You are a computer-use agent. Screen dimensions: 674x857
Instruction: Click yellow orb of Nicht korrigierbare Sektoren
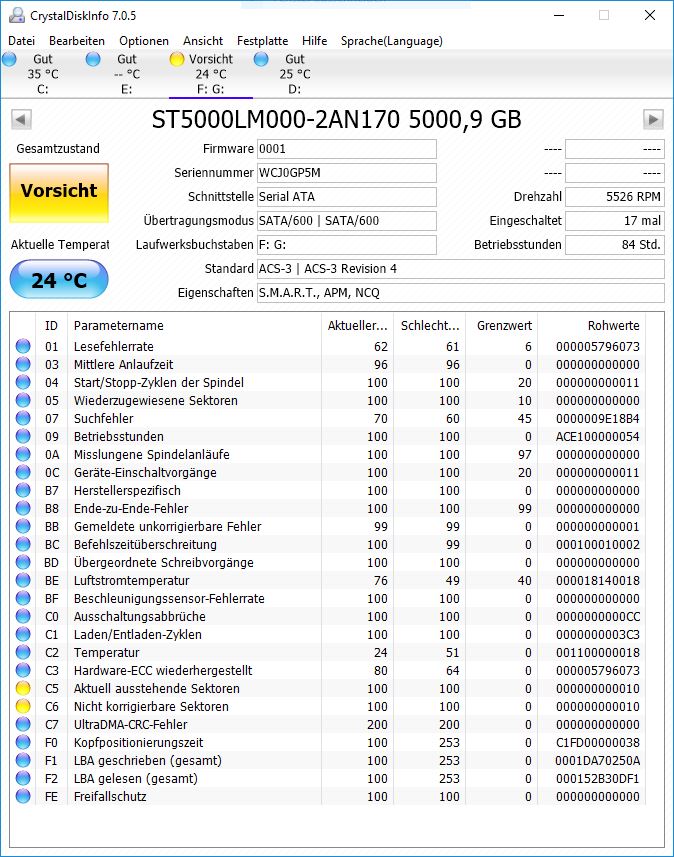23,706
